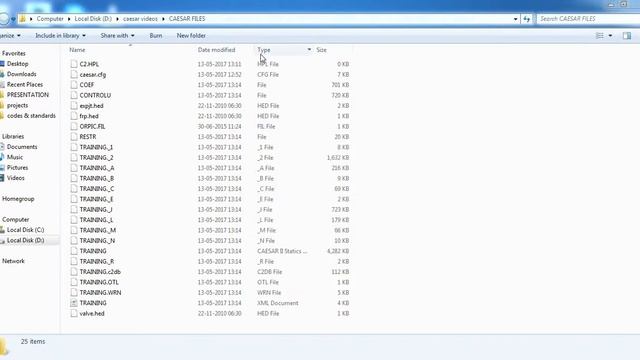
Task: Sort by the Name column header
Action: point(78,50)
